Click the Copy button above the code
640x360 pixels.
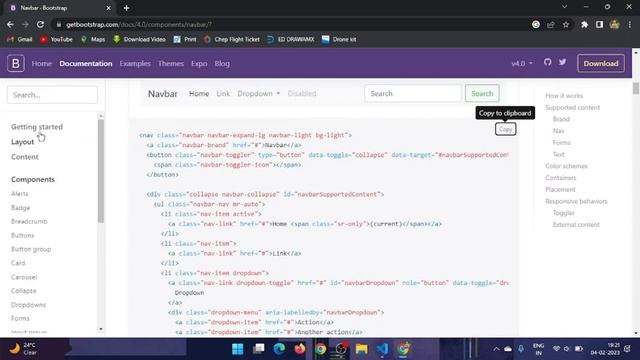(505, 129)
